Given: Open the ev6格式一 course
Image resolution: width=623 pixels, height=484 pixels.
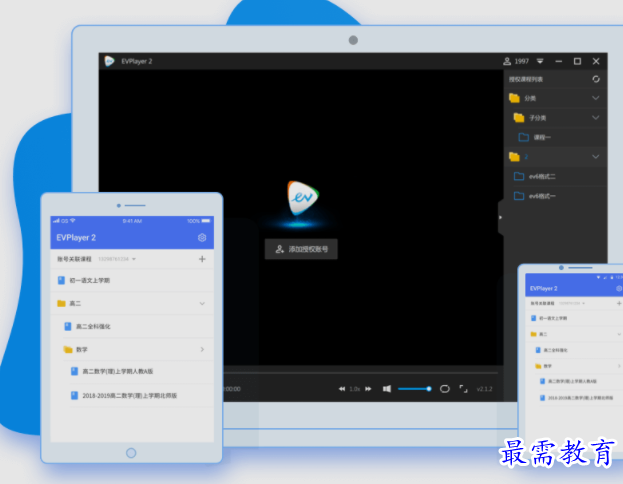Looking at the screenshot, I should [x=542, y=196].
